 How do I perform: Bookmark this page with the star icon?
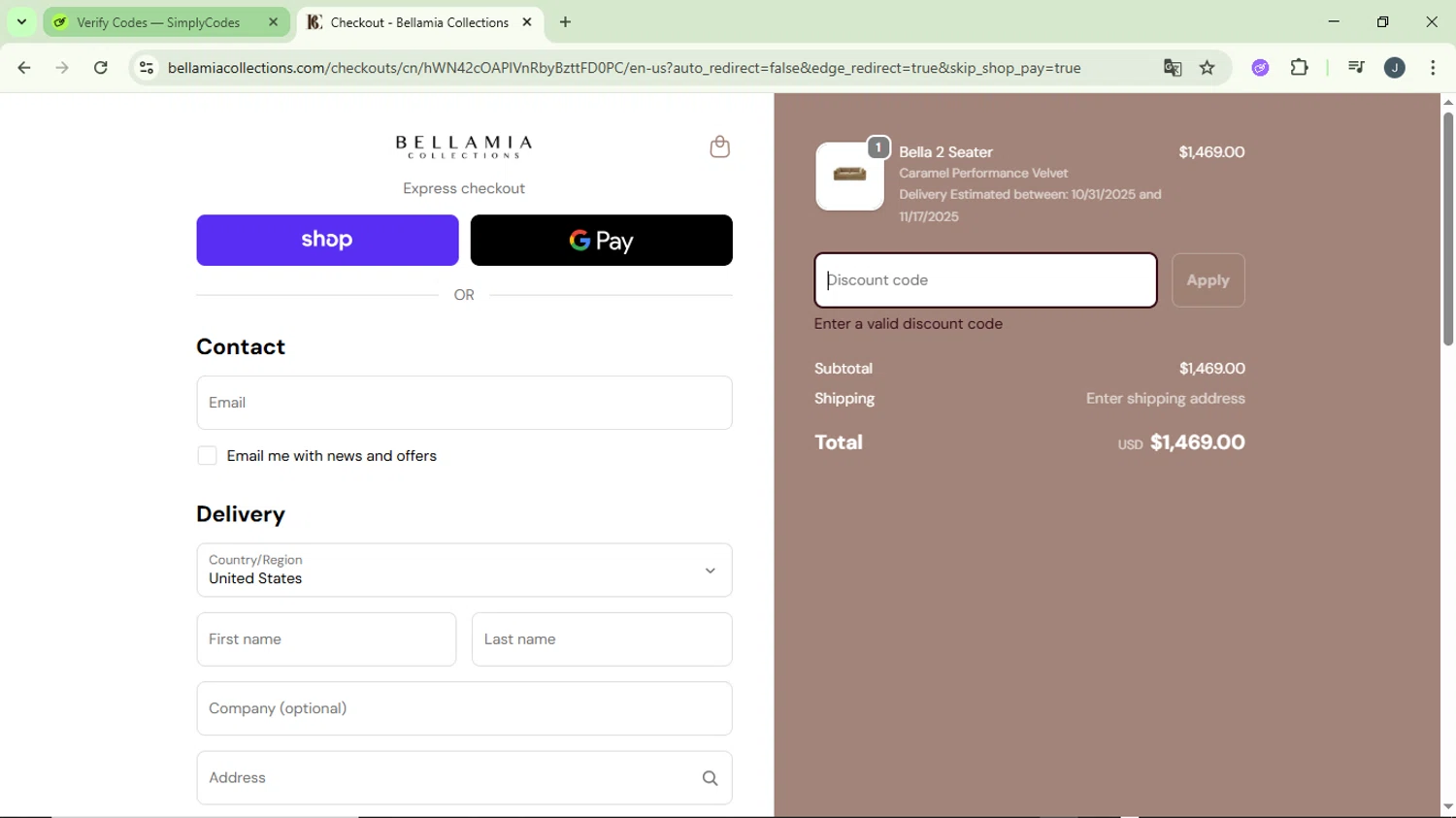point(1208,68)
